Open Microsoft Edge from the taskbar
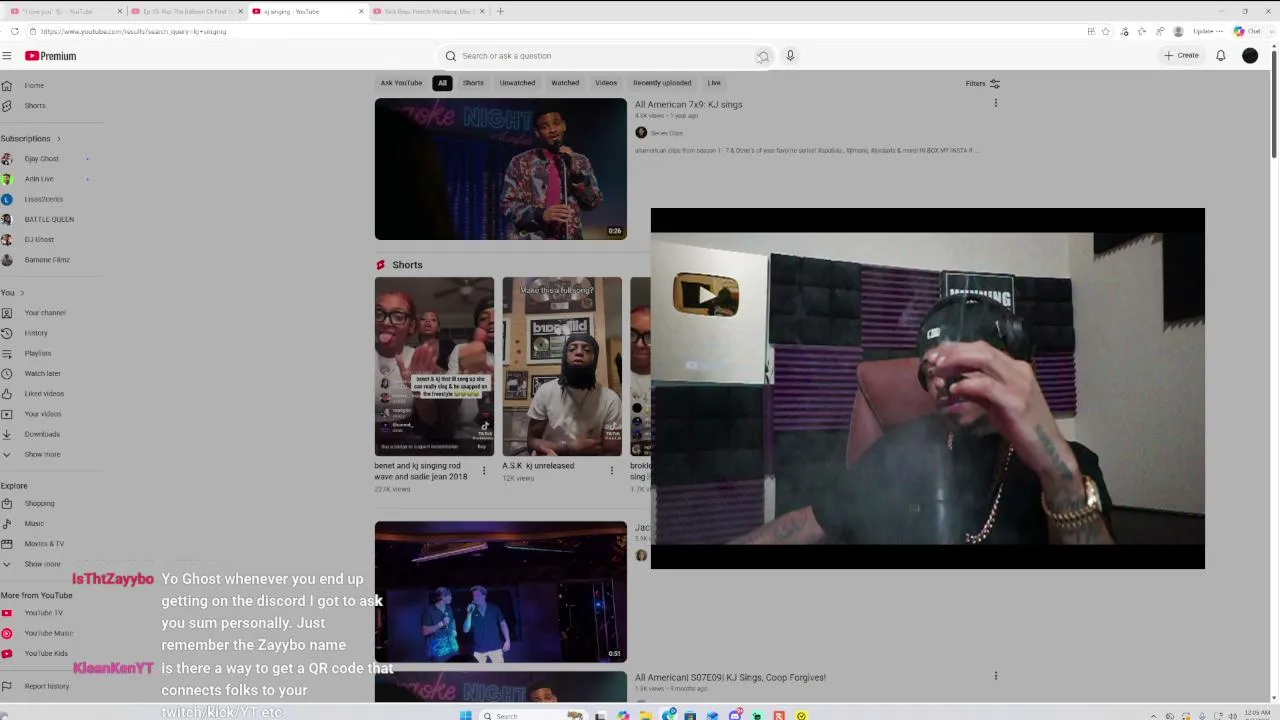 668,715
